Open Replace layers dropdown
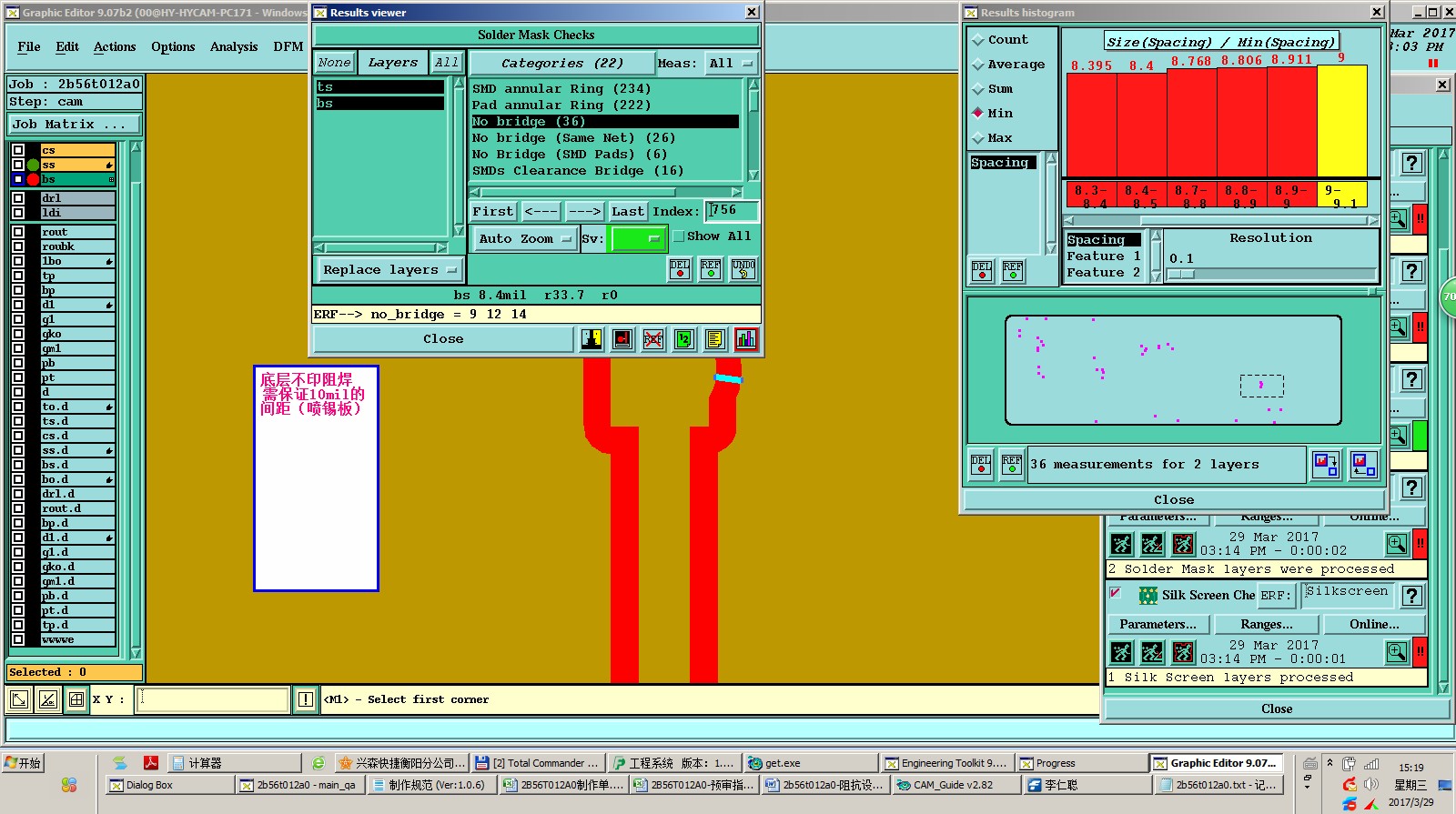The width and height of the screenshot is (1456, 814). click(x=389, y=270)
